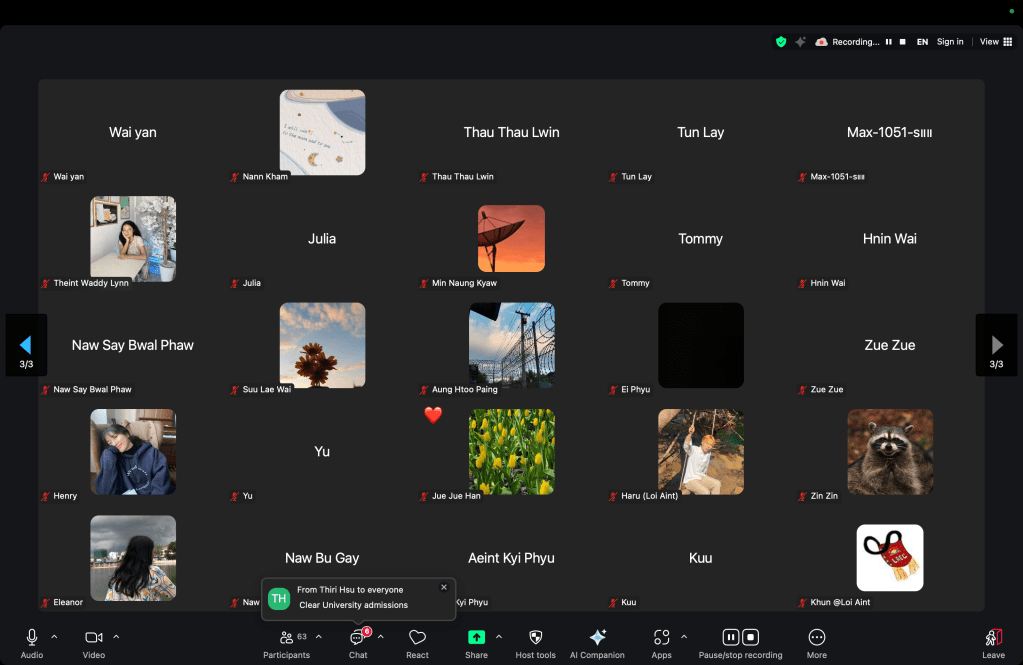Screen dimensions: 1023x665
Task: Expand the audio options caret next to Audio
Action: tap(54, 636)
